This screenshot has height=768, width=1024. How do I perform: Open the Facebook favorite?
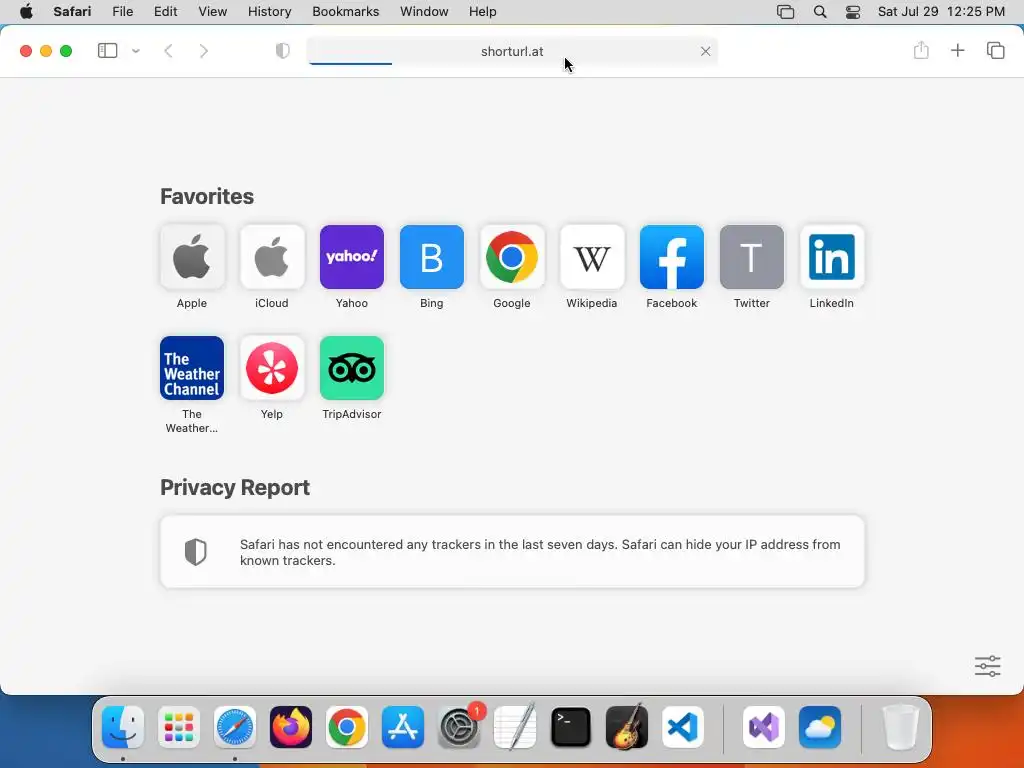coord(672,257)
